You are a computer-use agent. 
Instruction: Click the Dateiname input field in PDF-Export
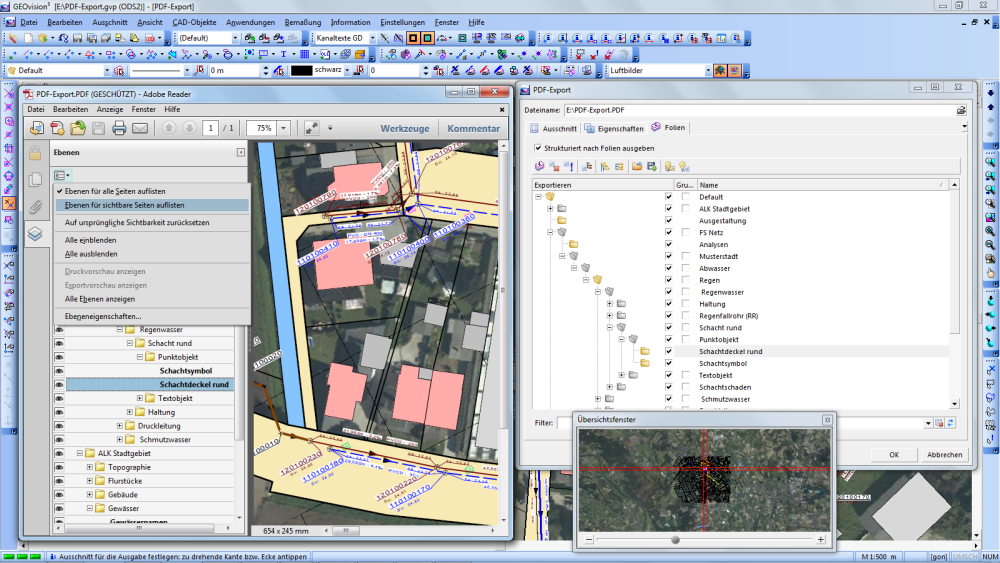759,110
